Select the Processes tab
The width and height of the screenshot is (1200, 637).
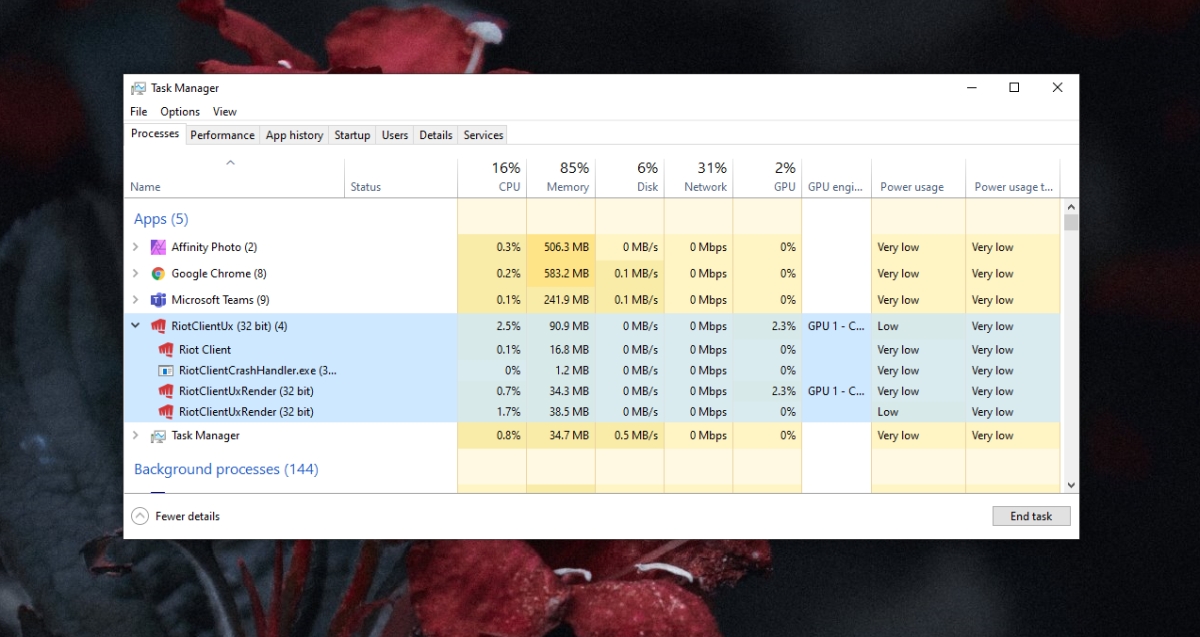point(155,134)
